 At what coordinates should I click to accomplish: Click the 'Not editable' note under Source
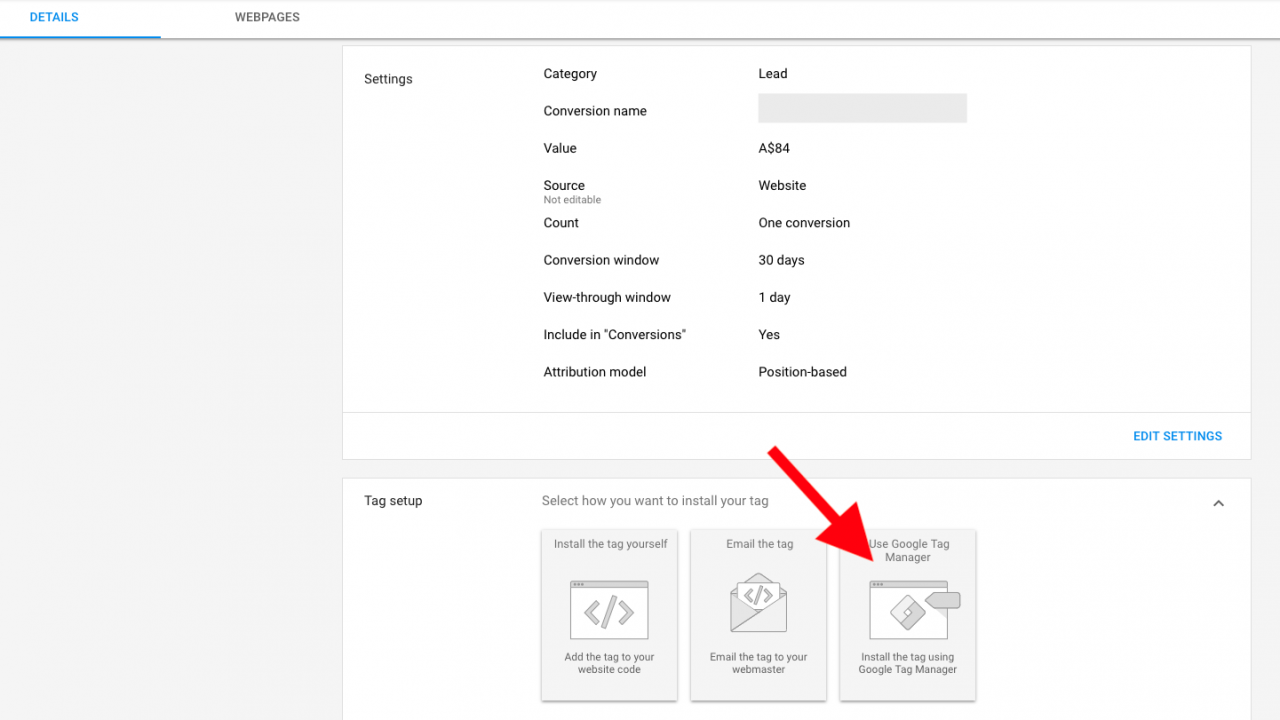[572, 200]
